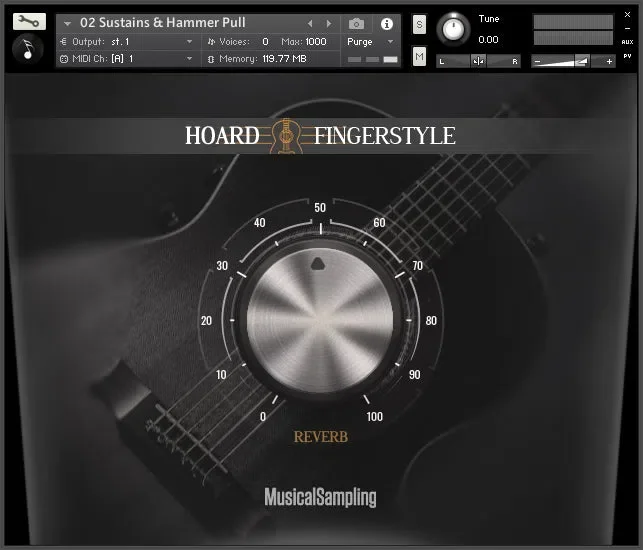Open the Output st. 1 dropdown

127,41
